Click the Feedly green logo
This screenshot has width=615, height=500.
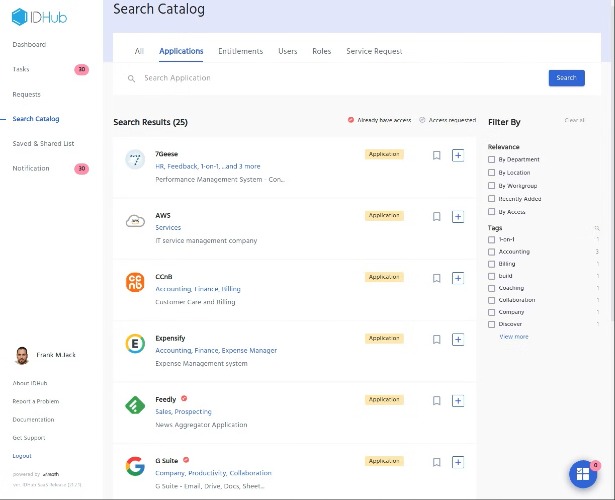pyautogui.click(x=135, y=405)
